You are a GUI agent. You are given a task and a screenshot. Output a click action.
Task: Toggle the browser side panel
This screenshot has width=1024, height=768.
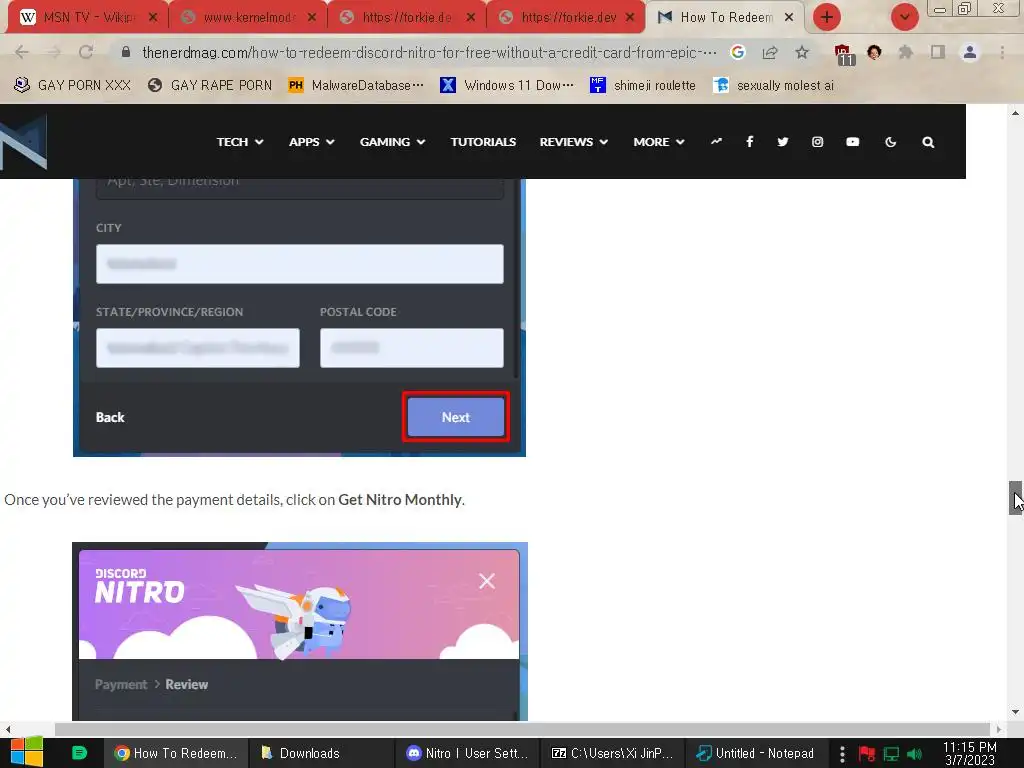pyautogui.click(x=938, y=52)
